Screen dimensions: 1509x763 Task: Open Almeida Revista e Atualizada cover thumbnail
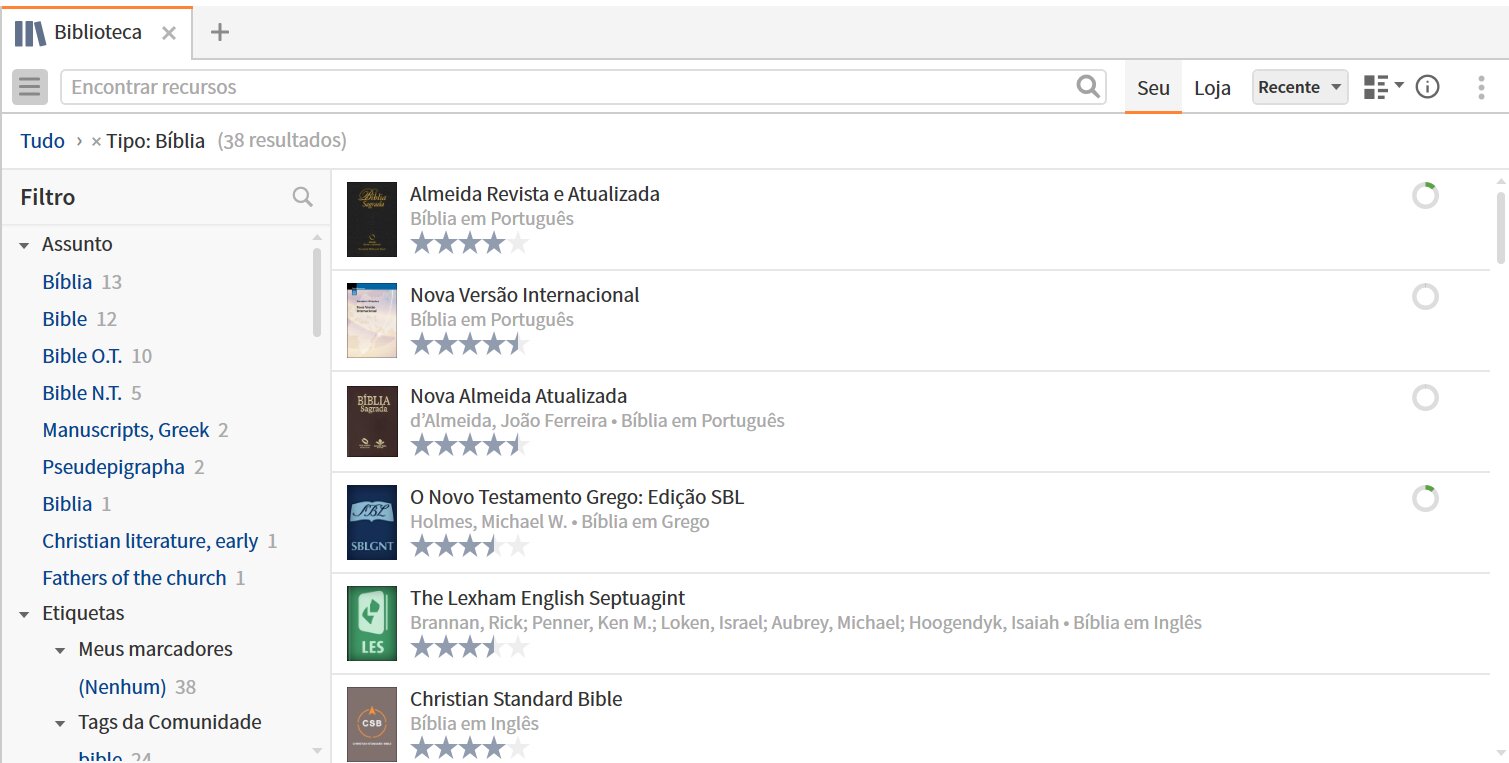coord(372,219)
